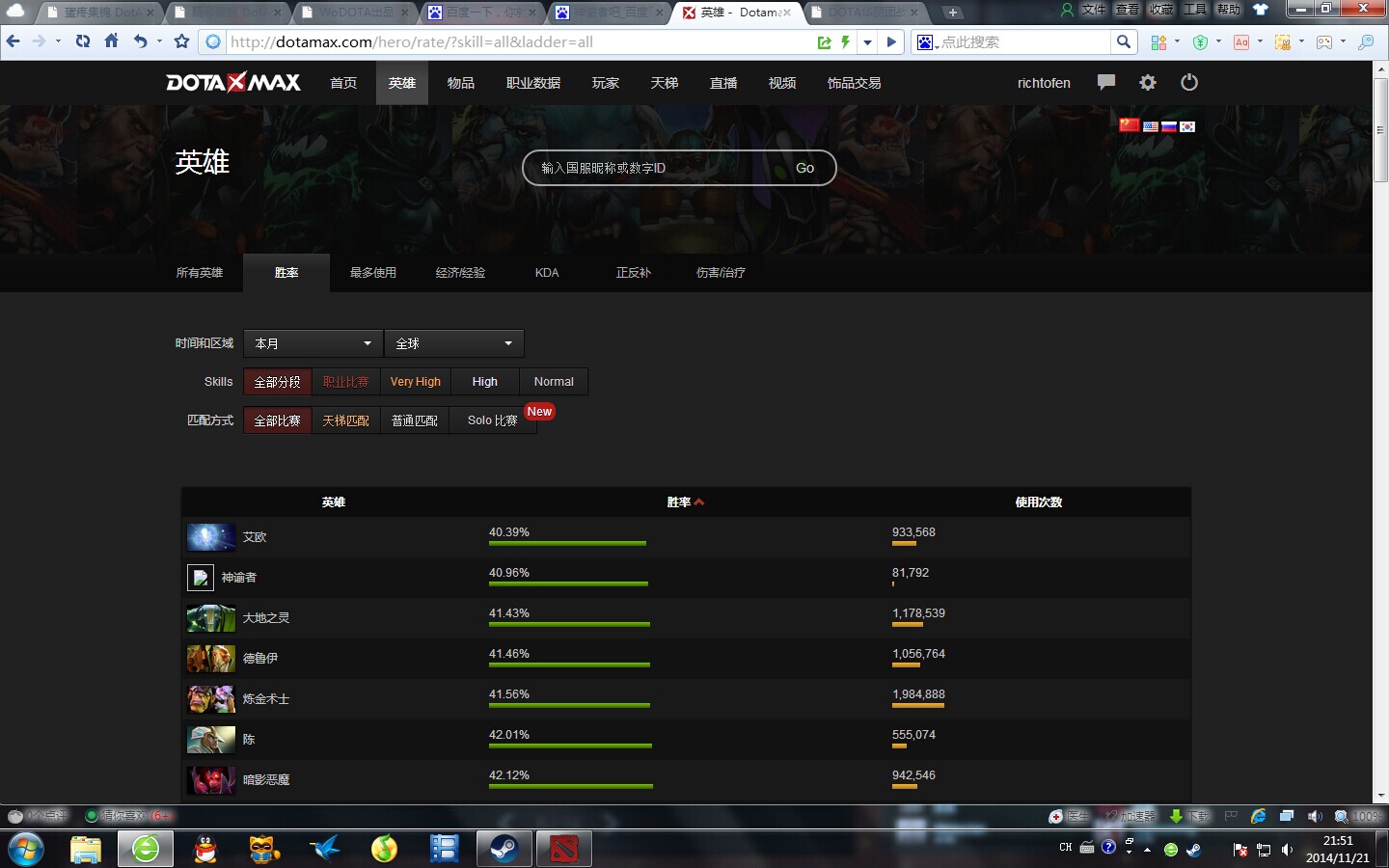Click the Go search button
The width and height of the screenshot is (1389, 868).
[x=804, y=168]
